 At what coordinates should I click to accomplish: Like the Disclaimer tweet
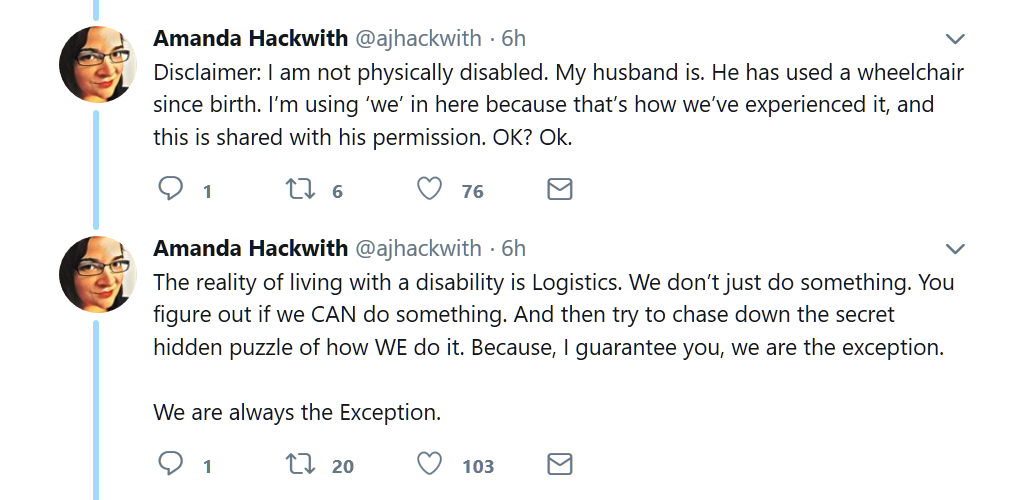(429, 189)
